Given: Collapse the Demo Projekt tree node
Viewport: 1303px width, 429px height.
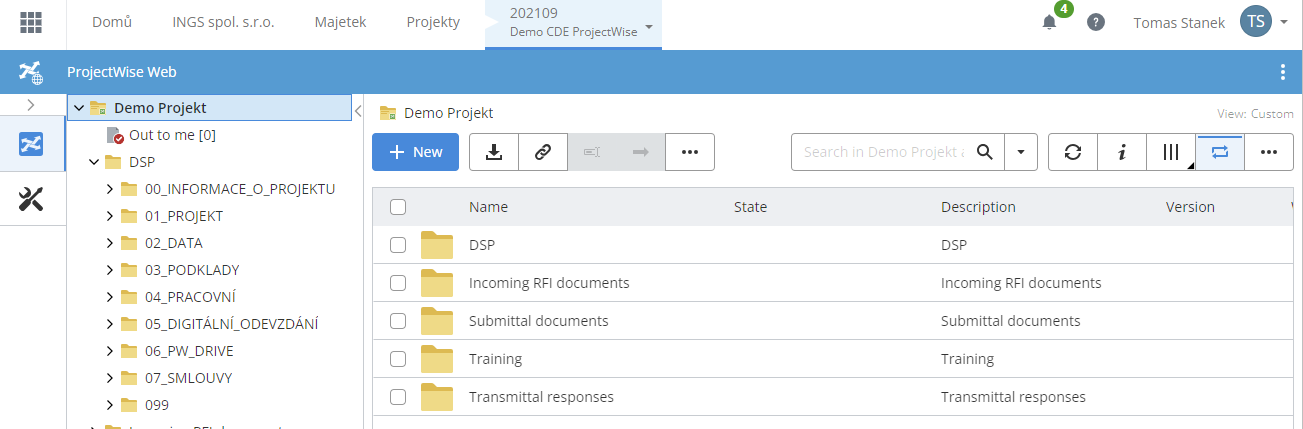Looking at the screenshot, I should 79,108.
